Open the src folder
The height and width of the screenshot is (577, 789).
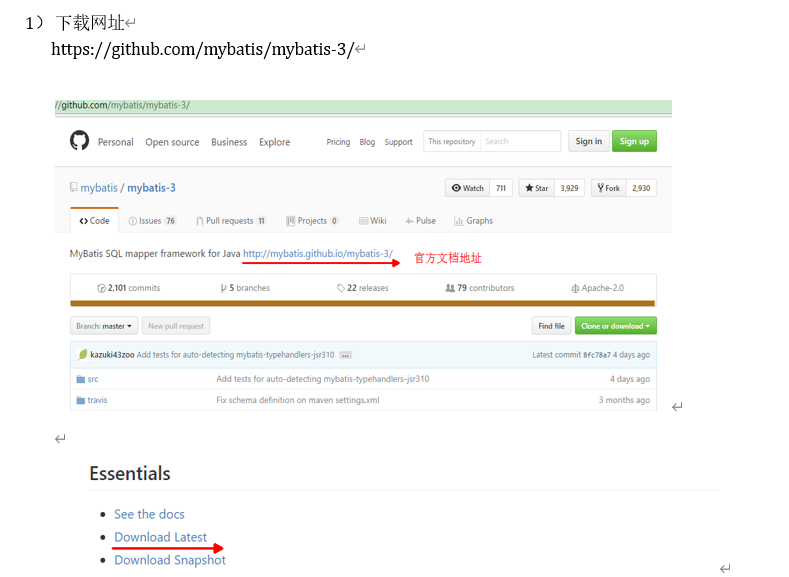93,379
